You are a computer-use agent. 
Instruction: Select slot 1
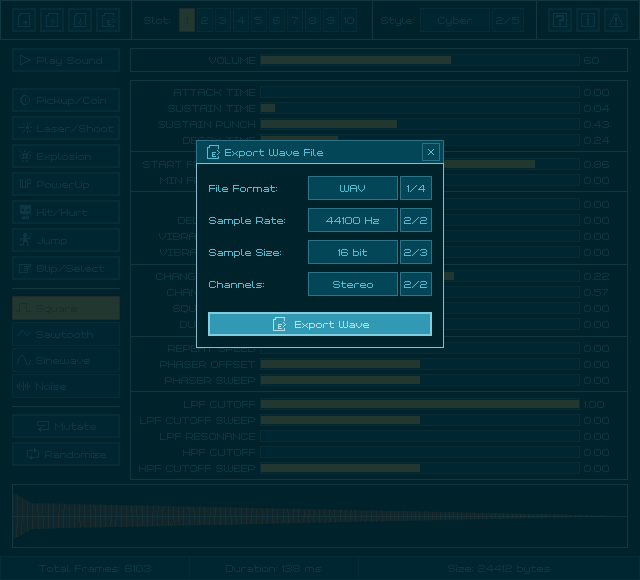tap(187, 20)
